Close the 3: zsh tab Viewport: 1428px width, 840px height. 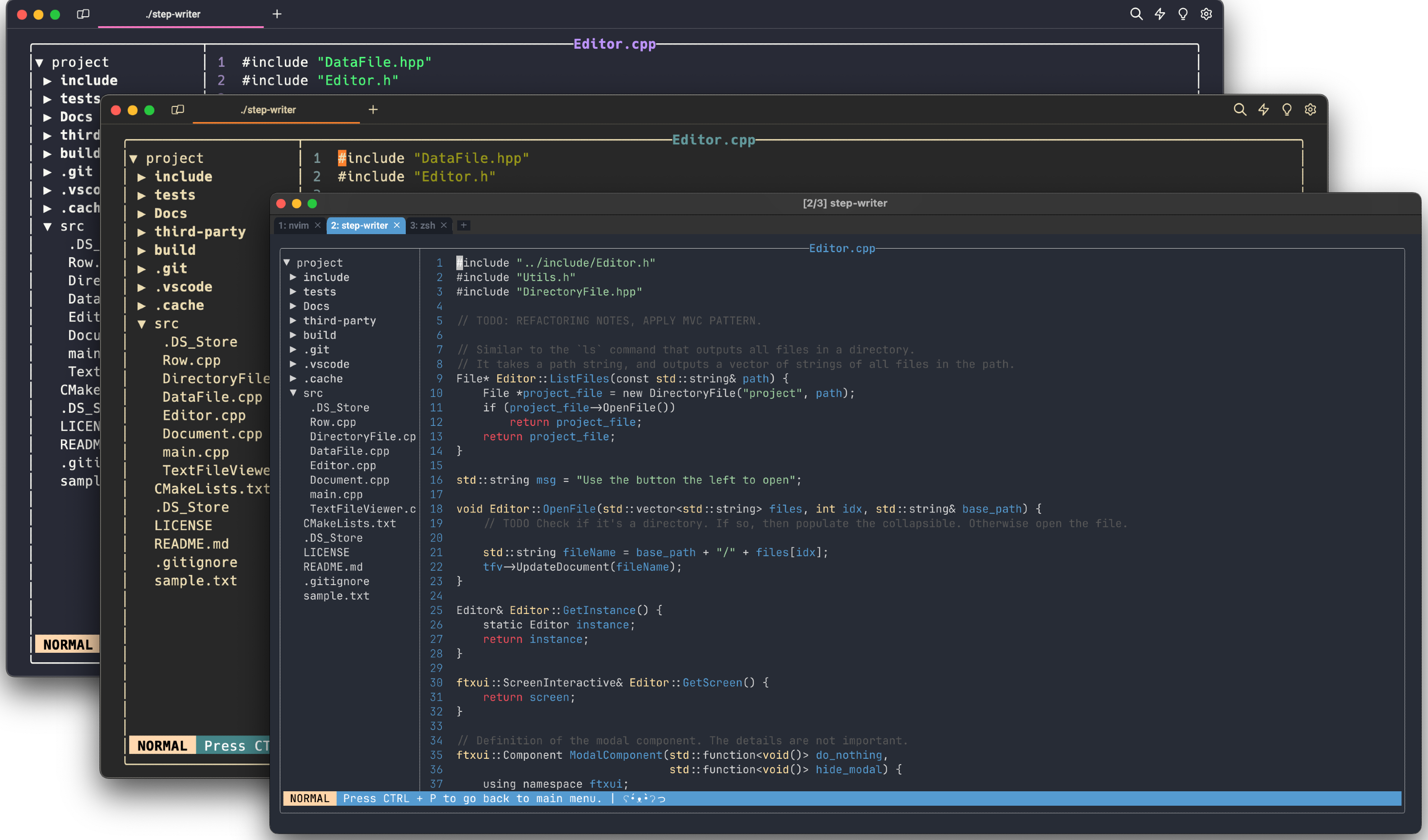coord(444,226)
